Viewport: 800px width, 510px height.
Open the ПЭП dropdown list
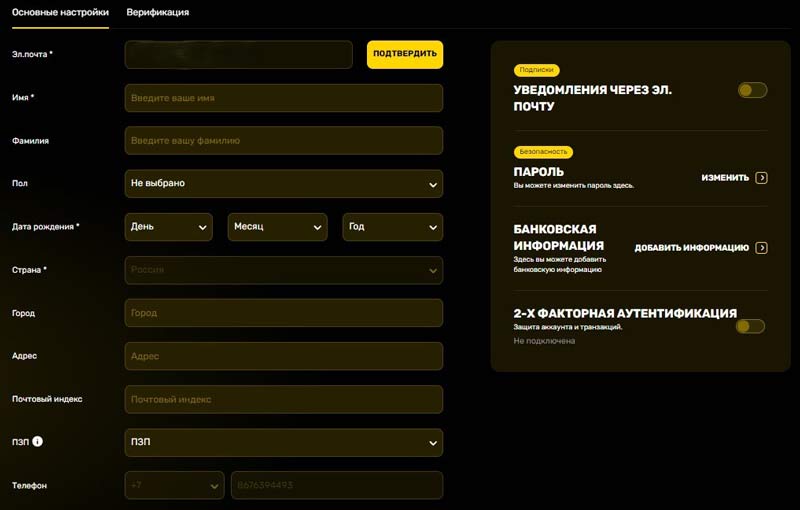pyautogui.click(x=283, y=442)
